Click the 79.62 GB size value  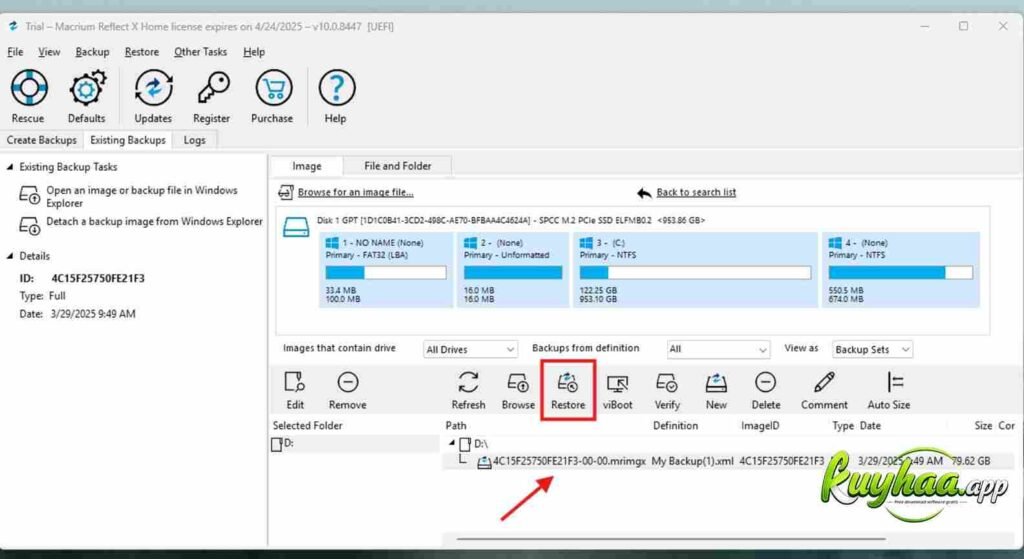point(970,461)
